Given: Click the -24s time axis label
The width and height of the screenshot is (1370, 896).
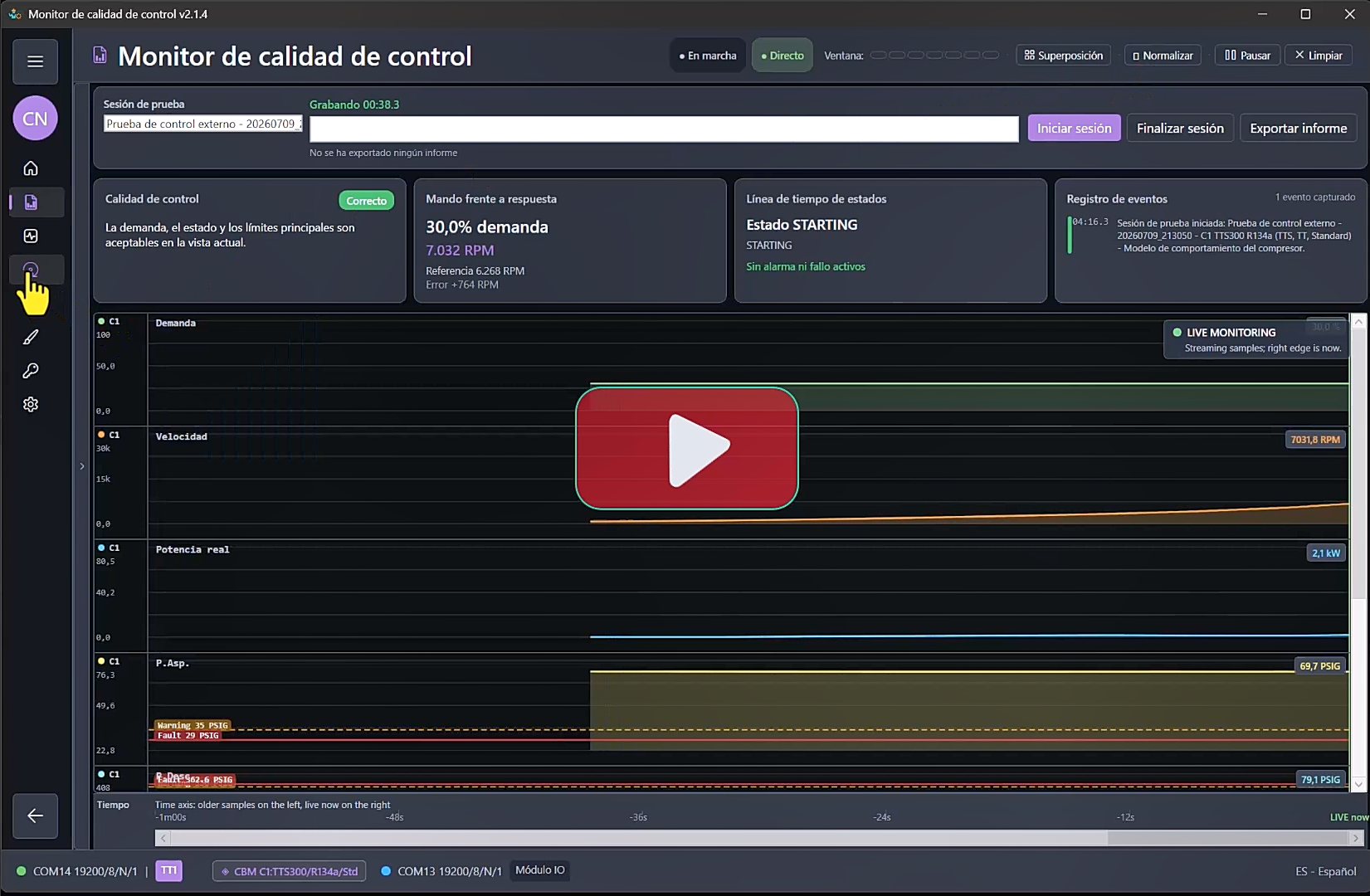Looking at the screenshot, I should [881, 817].
